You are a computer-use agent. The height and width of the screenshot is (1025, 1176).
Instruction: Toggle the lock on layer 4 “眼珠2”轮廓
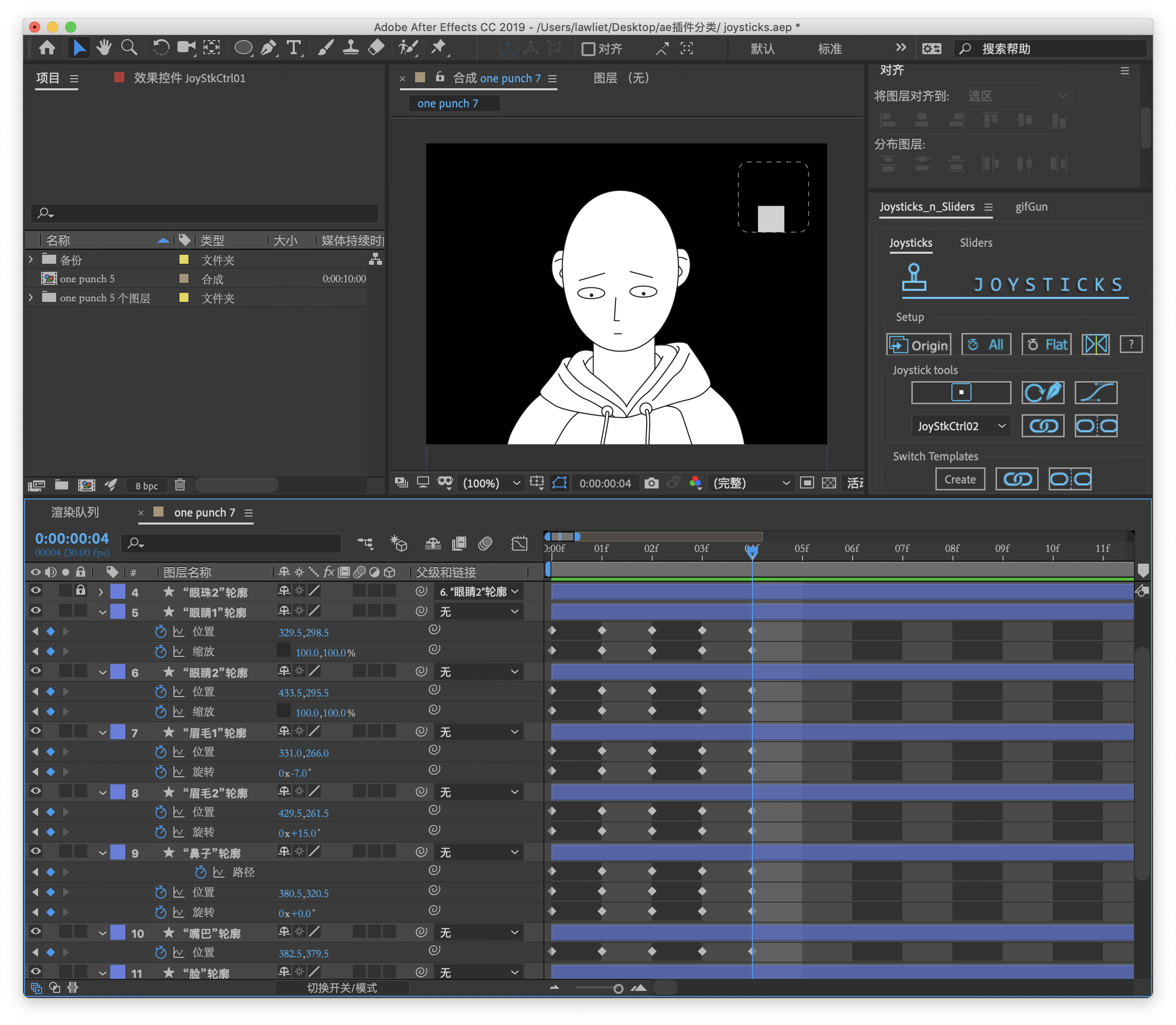point(81,590)
